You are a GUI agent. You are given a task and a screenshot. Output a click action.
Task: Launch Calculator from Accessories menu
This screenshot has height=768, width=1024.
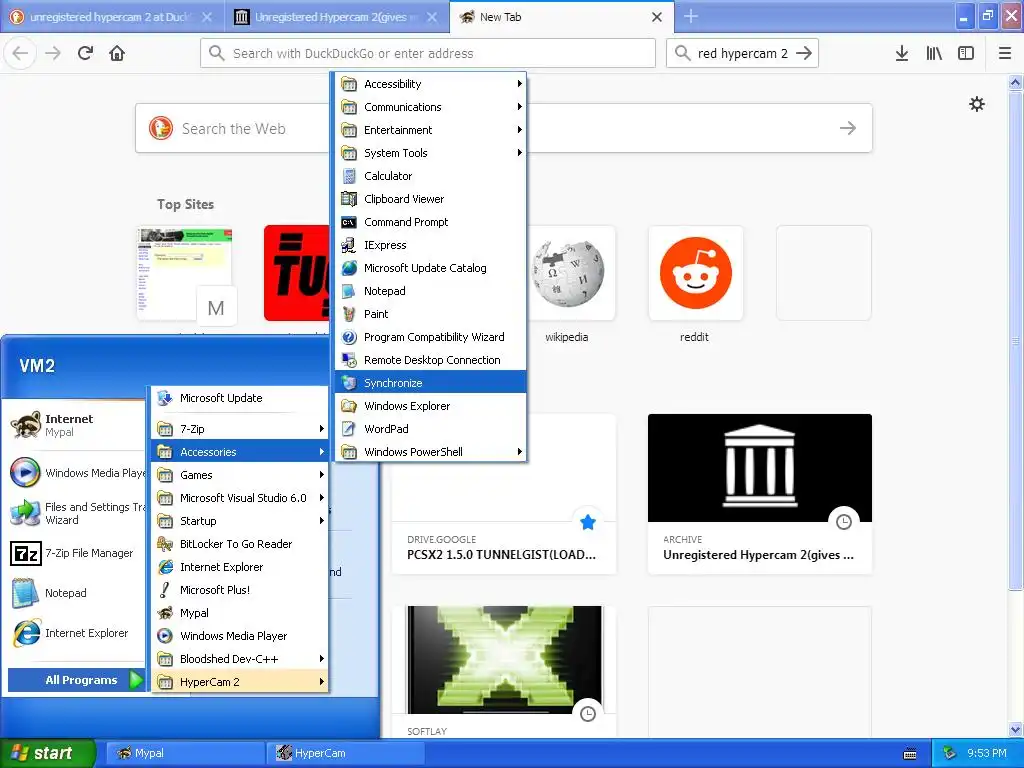coord(430,176)
